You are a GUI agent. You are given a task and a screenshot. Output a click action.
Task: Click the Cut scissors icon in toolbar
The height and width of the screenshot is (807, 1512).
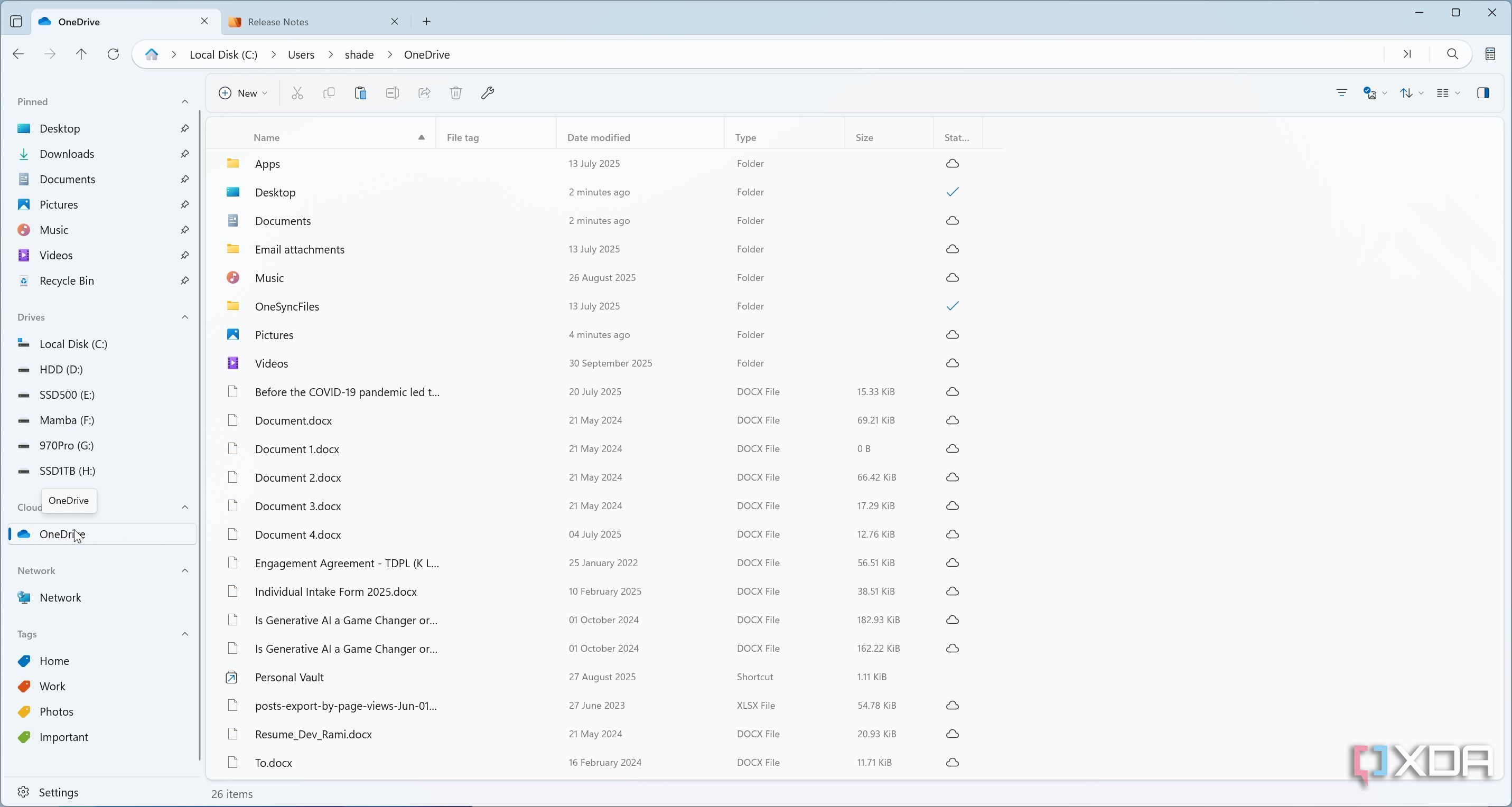297,93
